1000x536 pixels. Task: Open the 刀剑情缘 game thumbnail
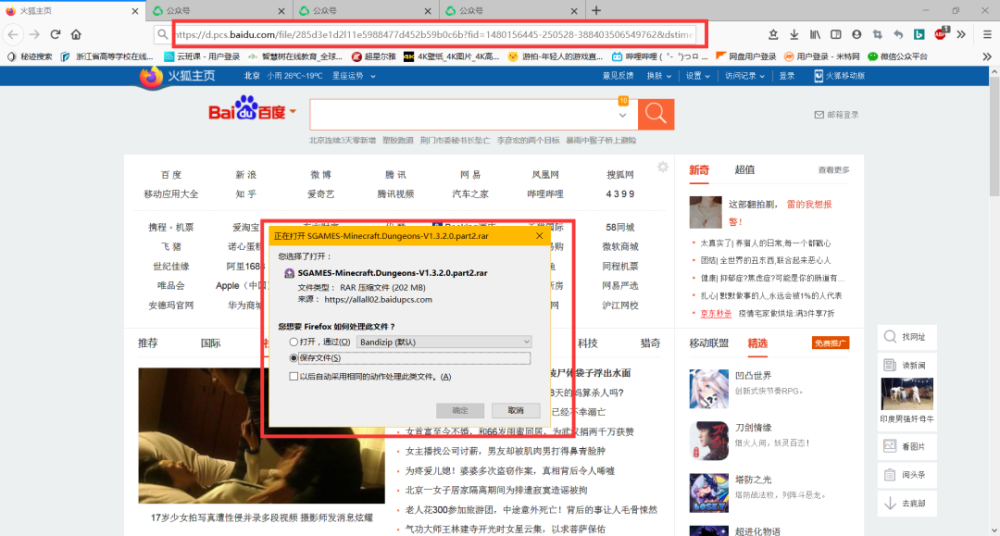(x=709, y=440)
